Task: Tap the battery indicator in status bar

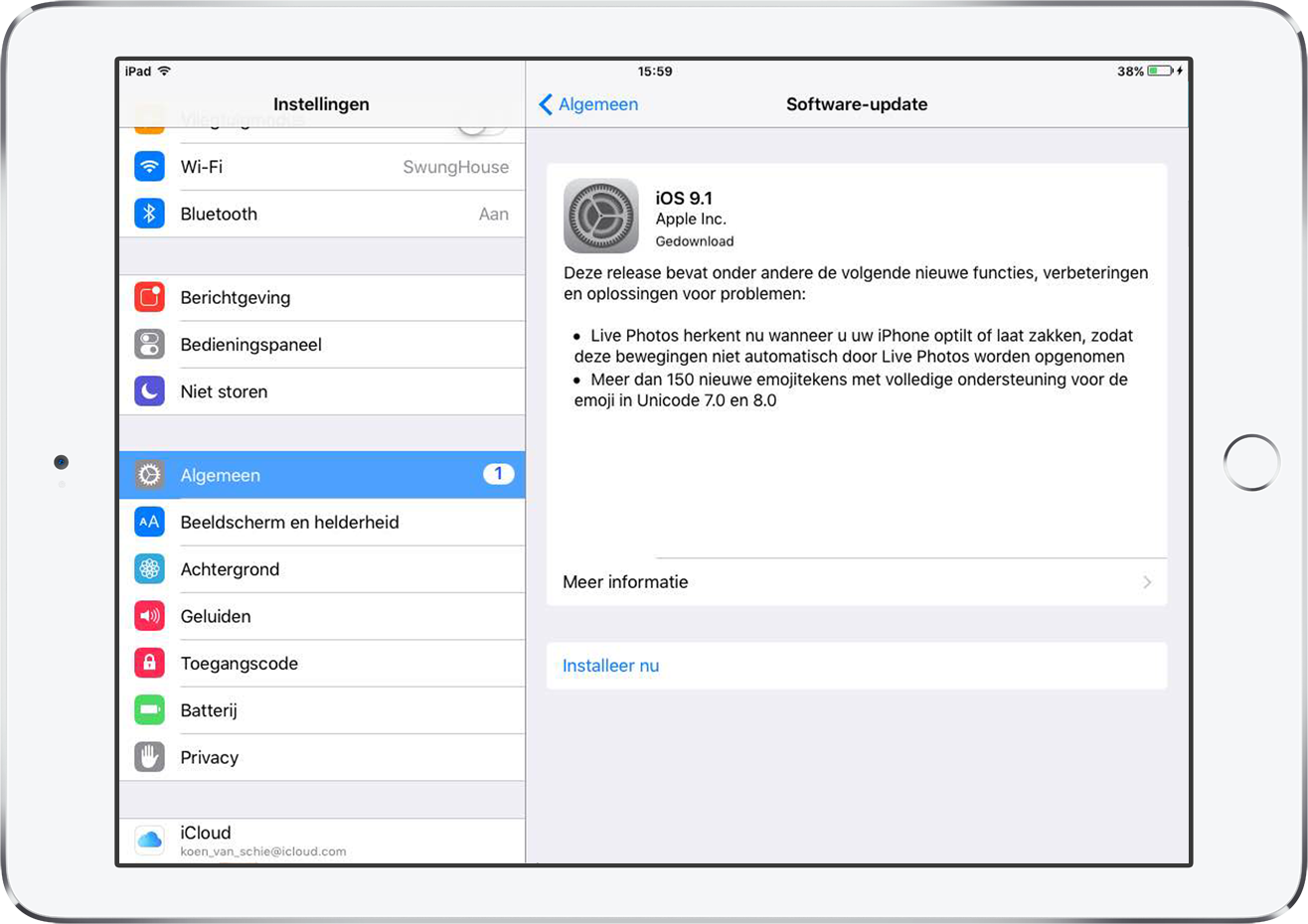Action: click(1160, 72)
